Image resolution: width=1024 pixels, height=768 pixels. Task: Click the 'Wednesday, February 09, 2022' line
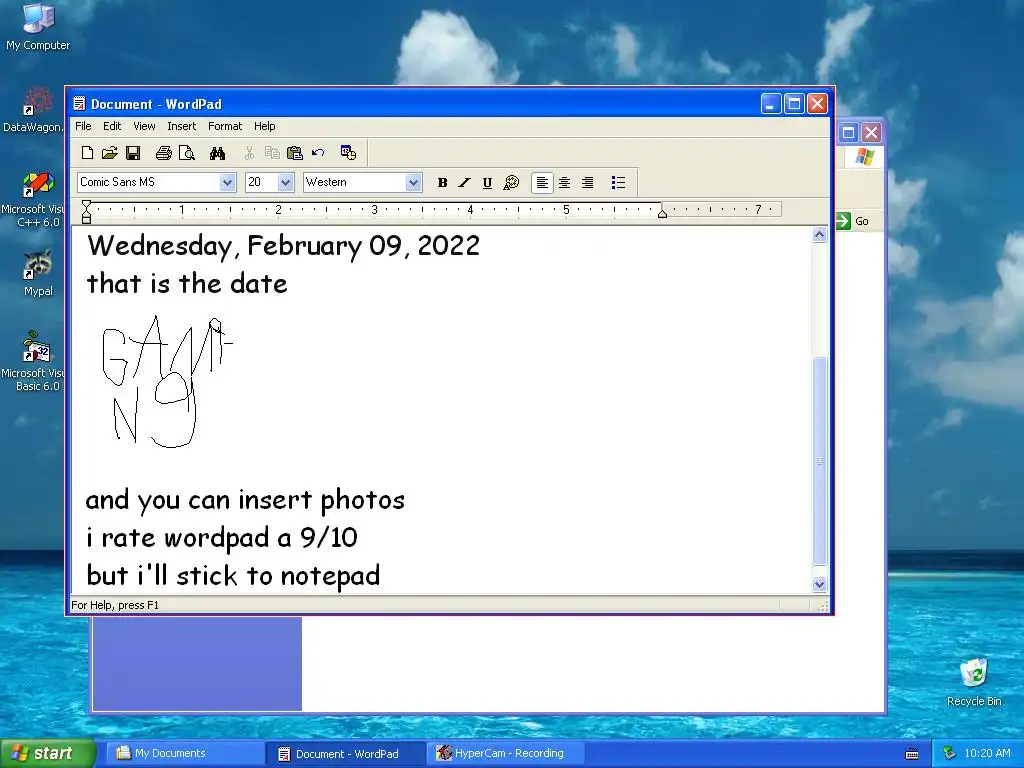(283, 246)
